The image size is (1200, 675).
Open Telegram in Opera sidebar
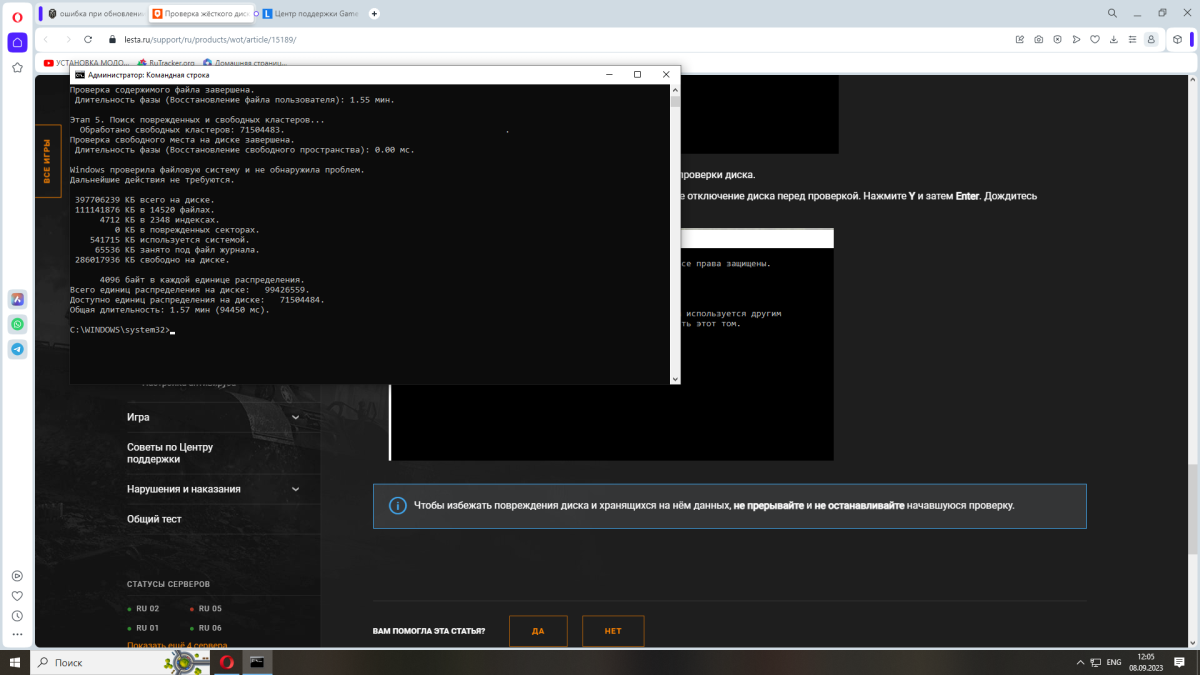pyautogui.click(x=17, y=349)
